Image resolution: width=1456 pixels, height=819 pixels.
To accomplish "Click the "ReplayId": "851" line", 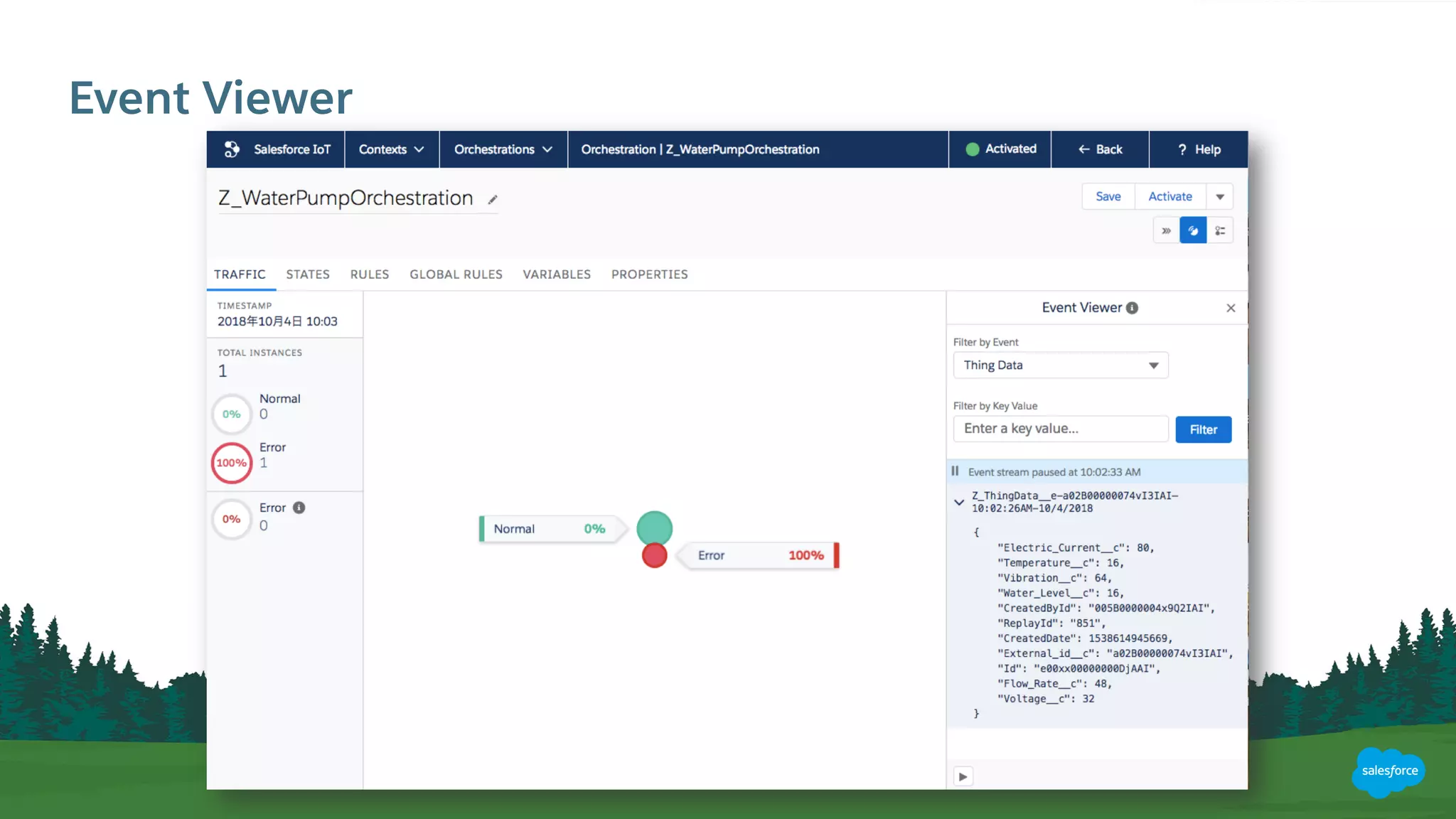I will (1051, 623).
